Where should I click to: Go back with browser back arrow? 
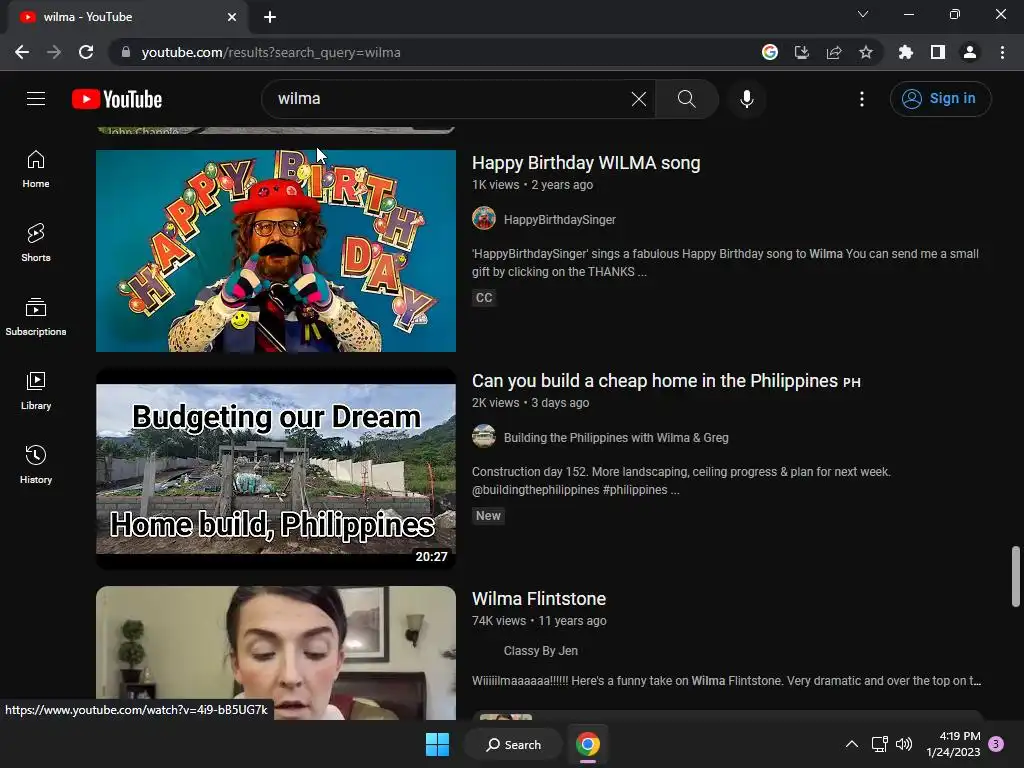[x=22, y=52]
